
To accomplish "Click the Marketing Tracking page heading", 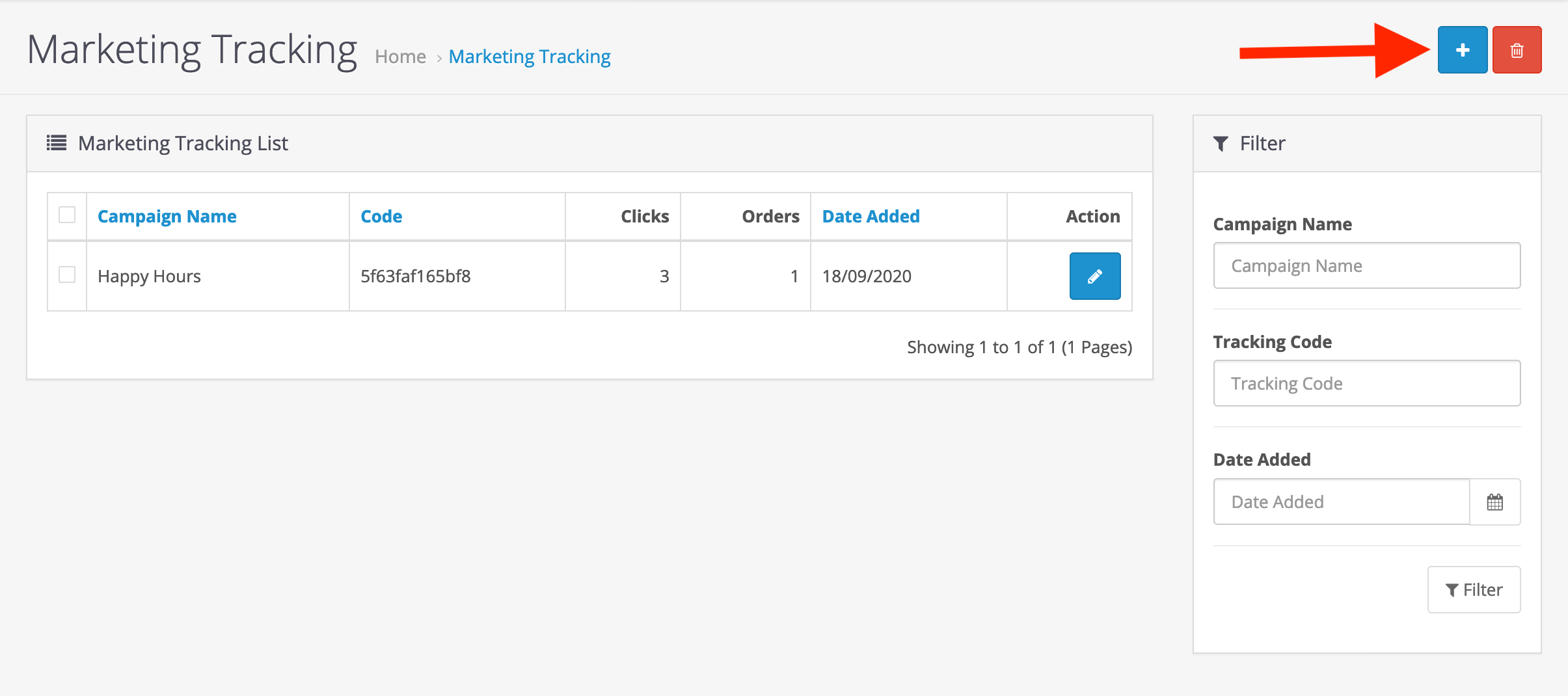I will point(192,50).
